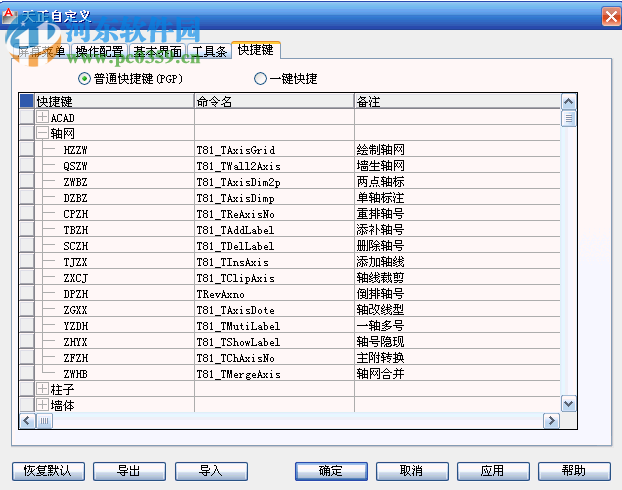Select the ZXCJ shortcut cell
The image size is (622, 490).
pyautogui.click(x=114, y=278)
